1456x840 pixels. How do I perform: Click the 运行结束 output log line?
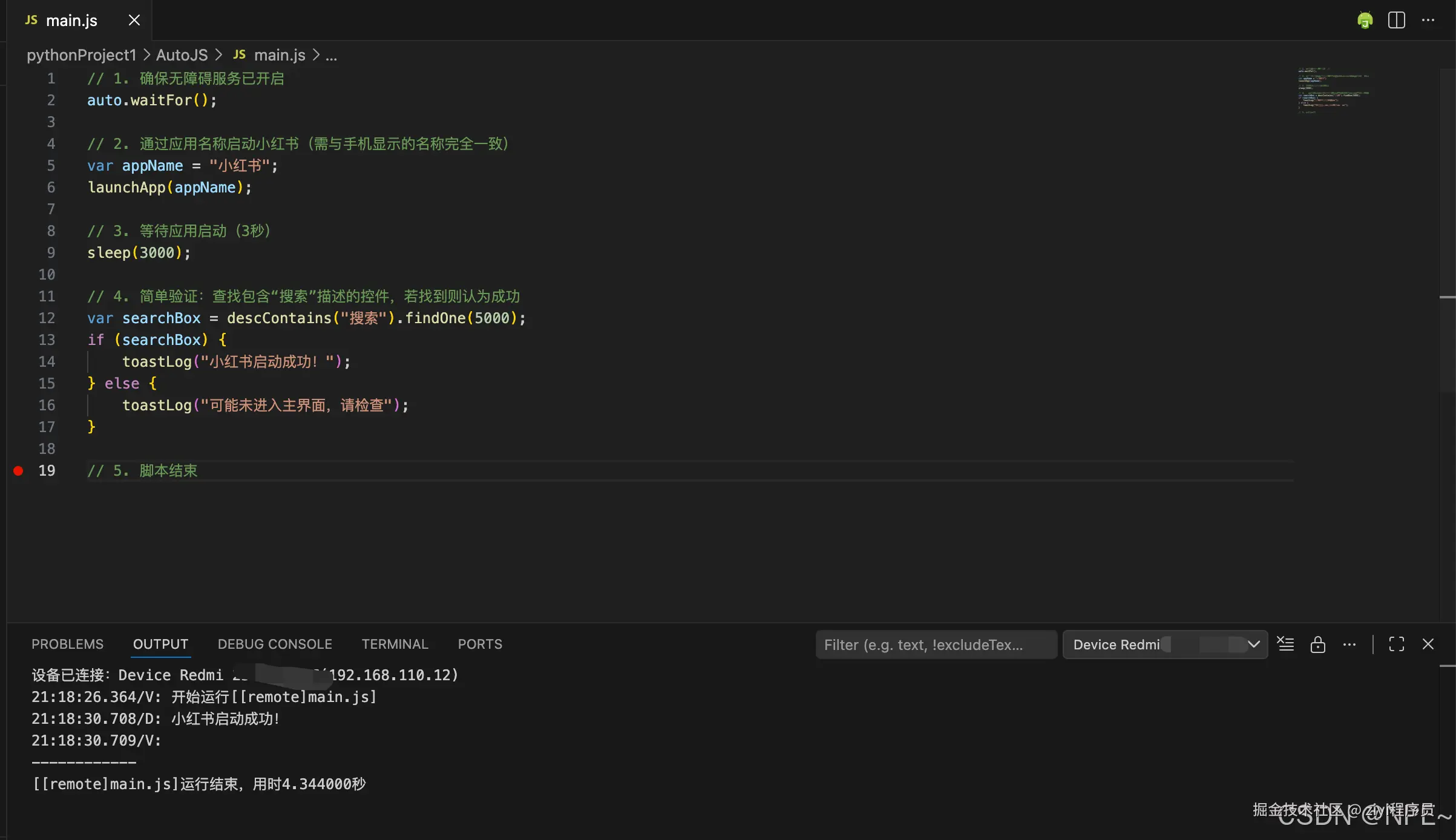[199, 784]
